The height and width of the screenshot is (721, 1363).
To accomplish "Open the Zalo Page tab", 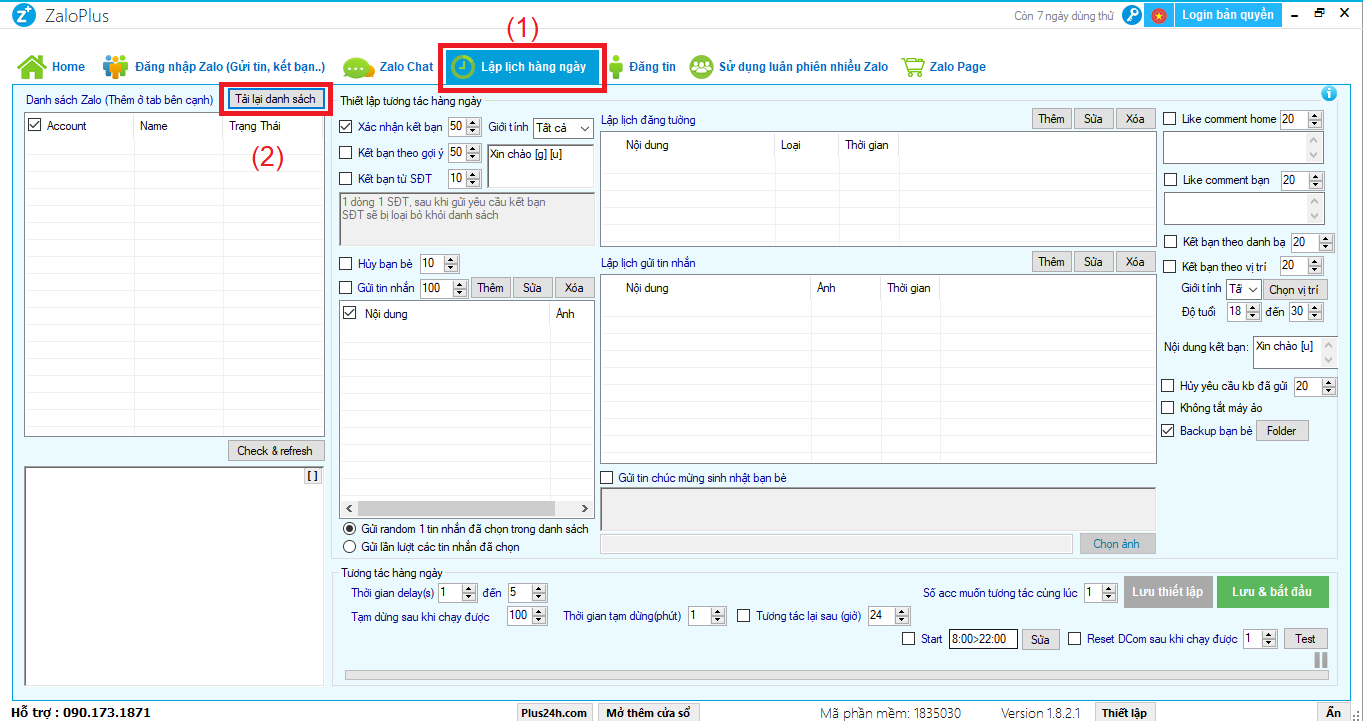I will tap(943, 67).
